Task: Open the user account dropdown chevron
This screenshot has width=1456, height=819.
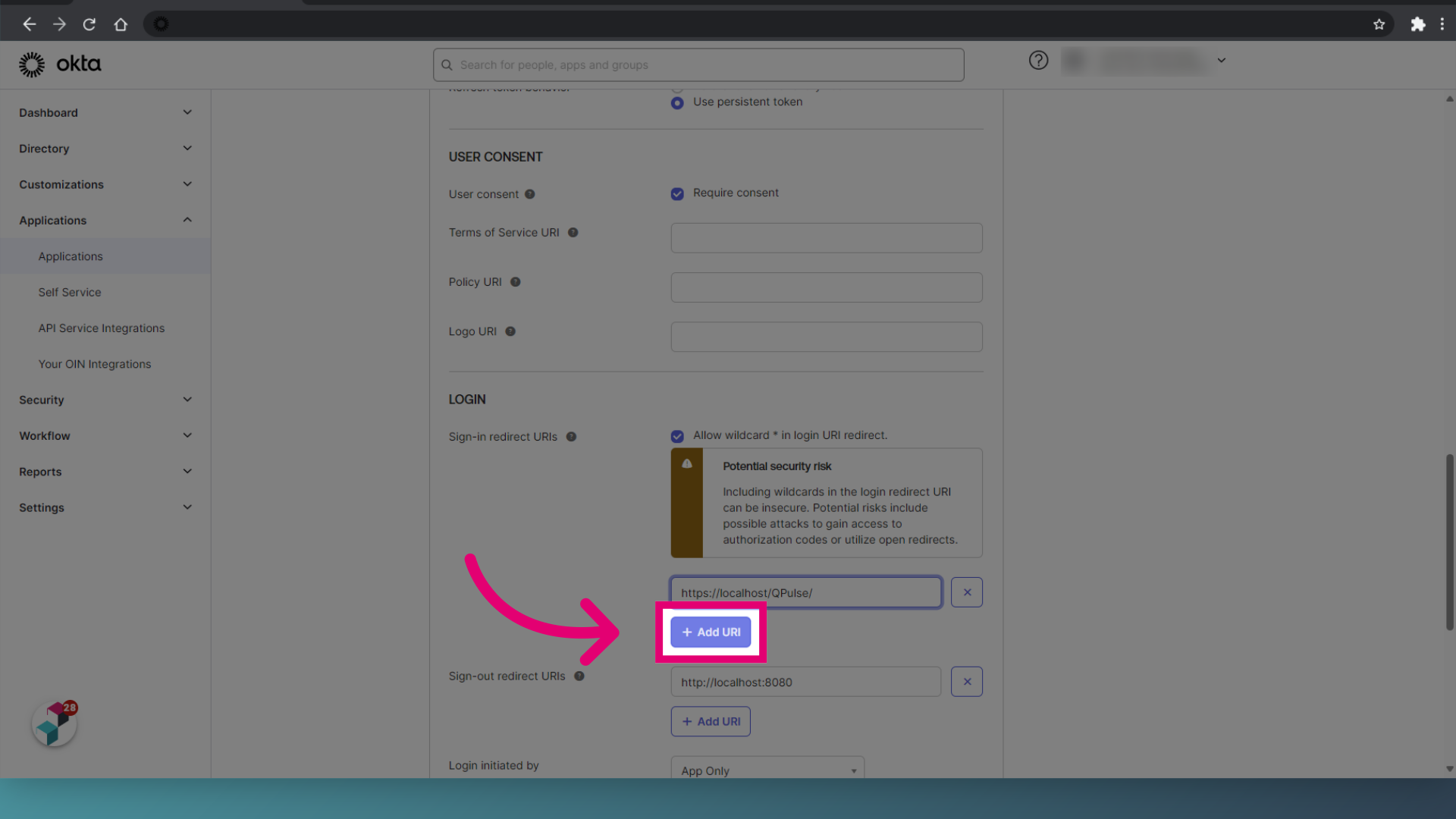Action: click(x=1221, y=60)
